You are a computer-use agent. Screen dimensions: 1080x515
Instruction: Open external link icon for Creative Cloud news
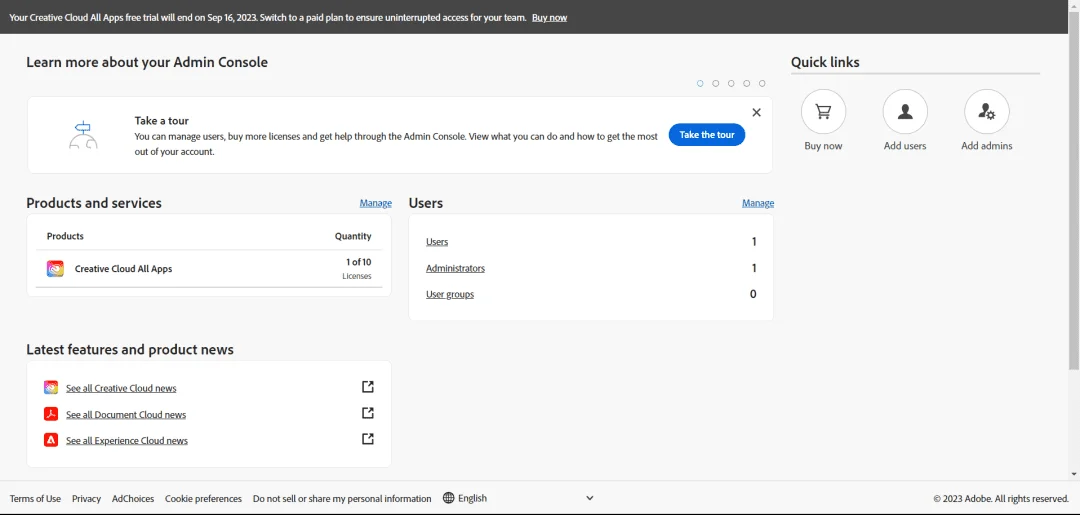click(x=368, y=387)
